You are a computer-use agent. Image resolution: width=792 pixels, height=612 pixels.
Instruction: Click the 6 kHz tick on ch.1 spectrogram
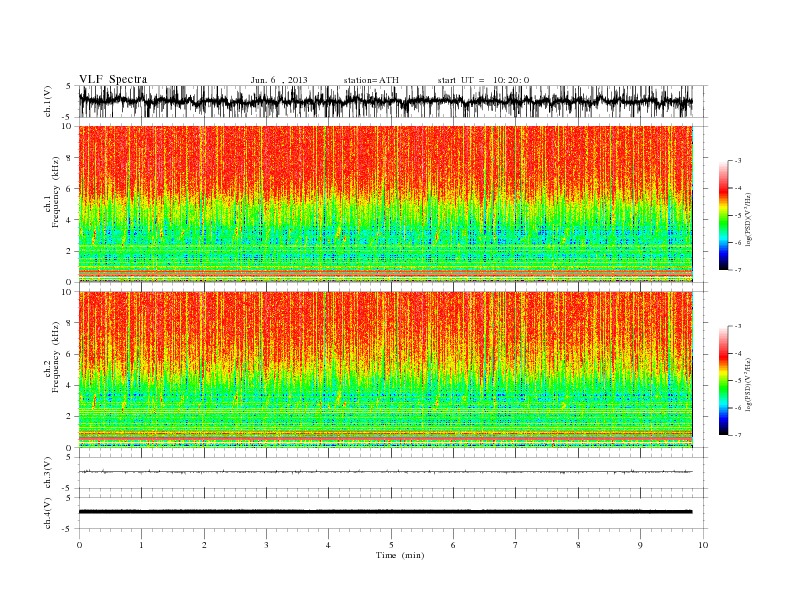coord(69,189)
